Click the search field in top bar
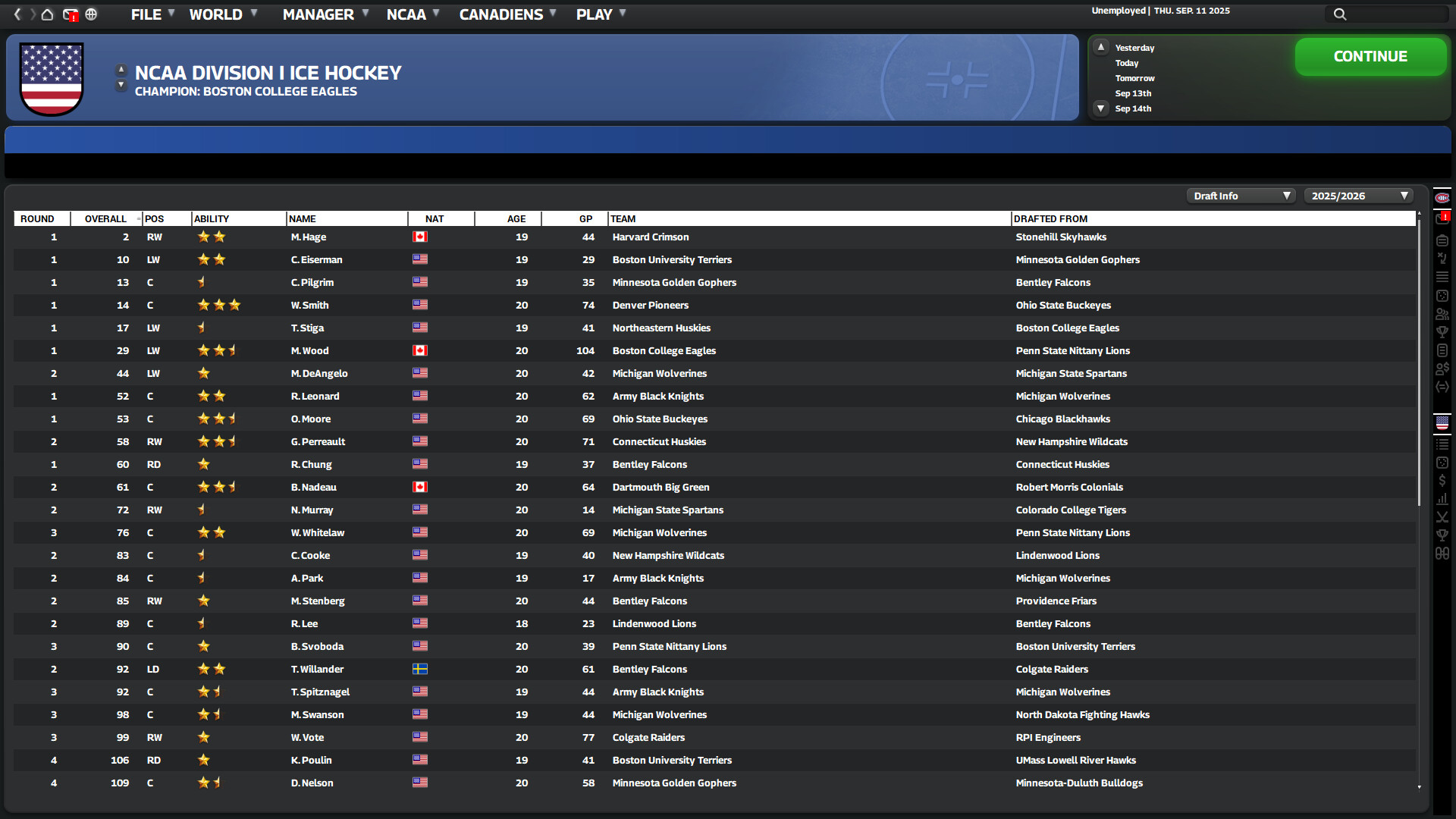Image resolution: width=1456 pixels, height=819 pixels. pos(1388,14)
